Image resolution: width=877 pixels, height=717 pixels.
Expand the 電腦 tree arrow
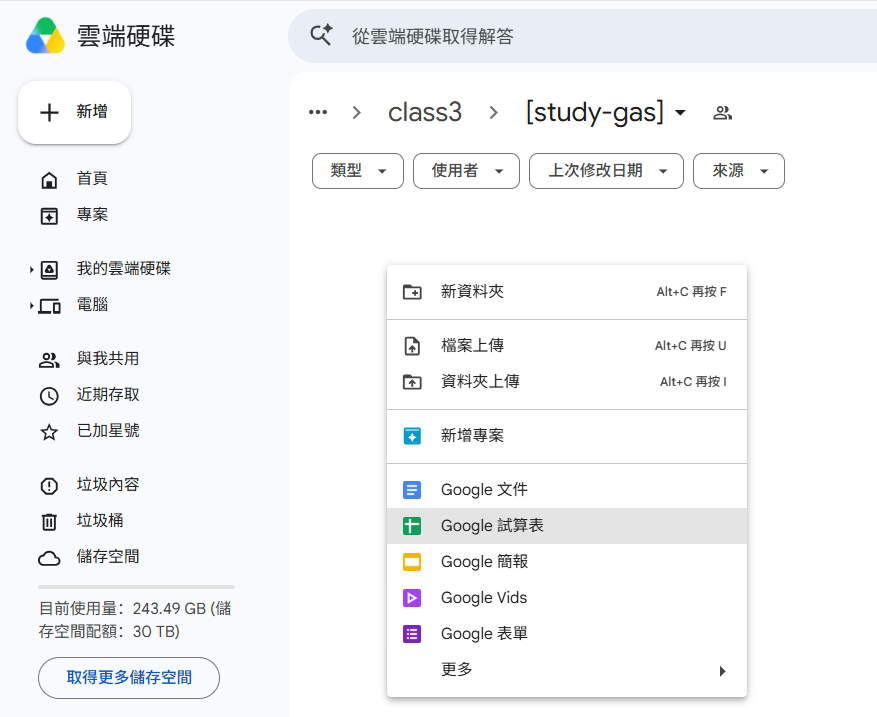point(31,306)
